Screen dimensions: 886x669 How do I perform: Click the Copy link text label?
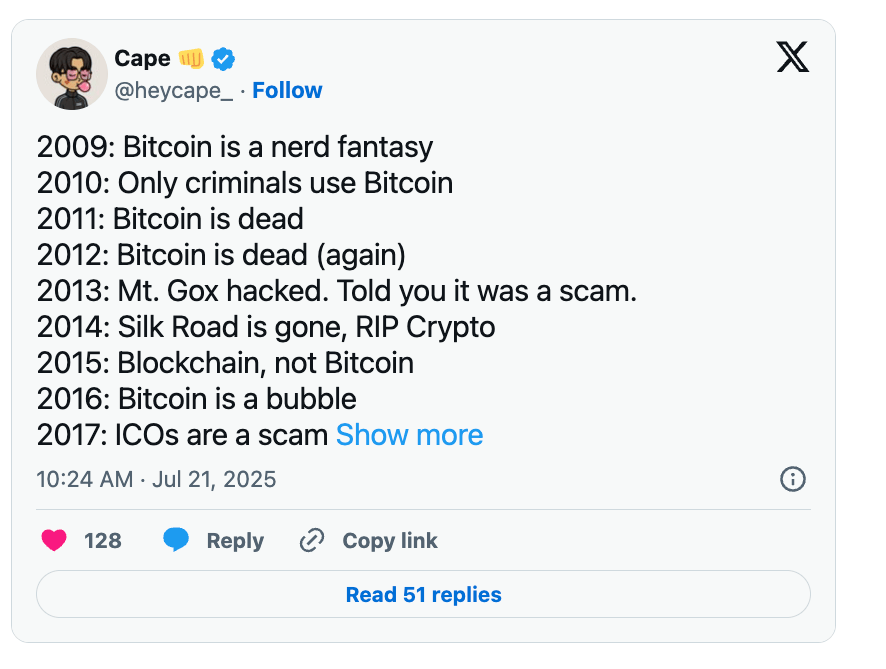[389, 540]
